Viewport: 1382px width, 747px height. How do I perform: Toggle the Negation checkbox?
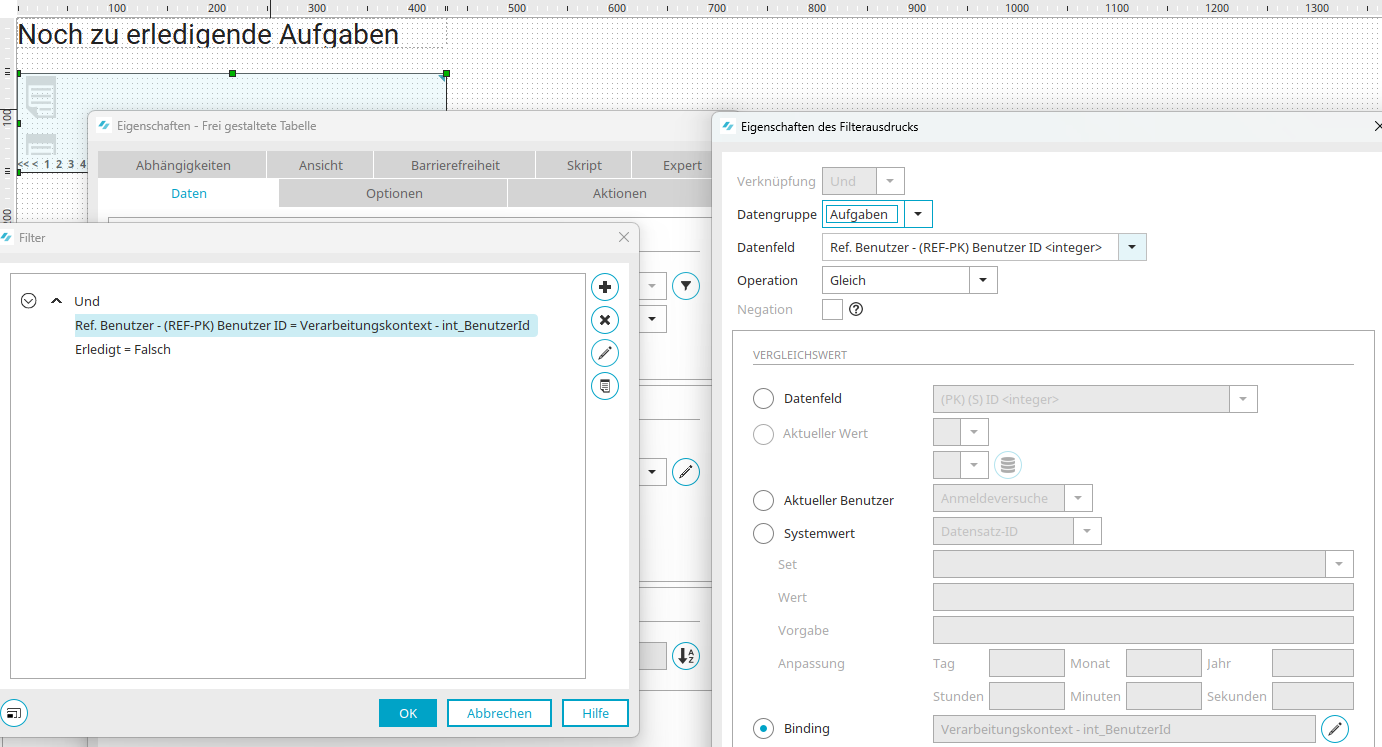coord(832,309)
